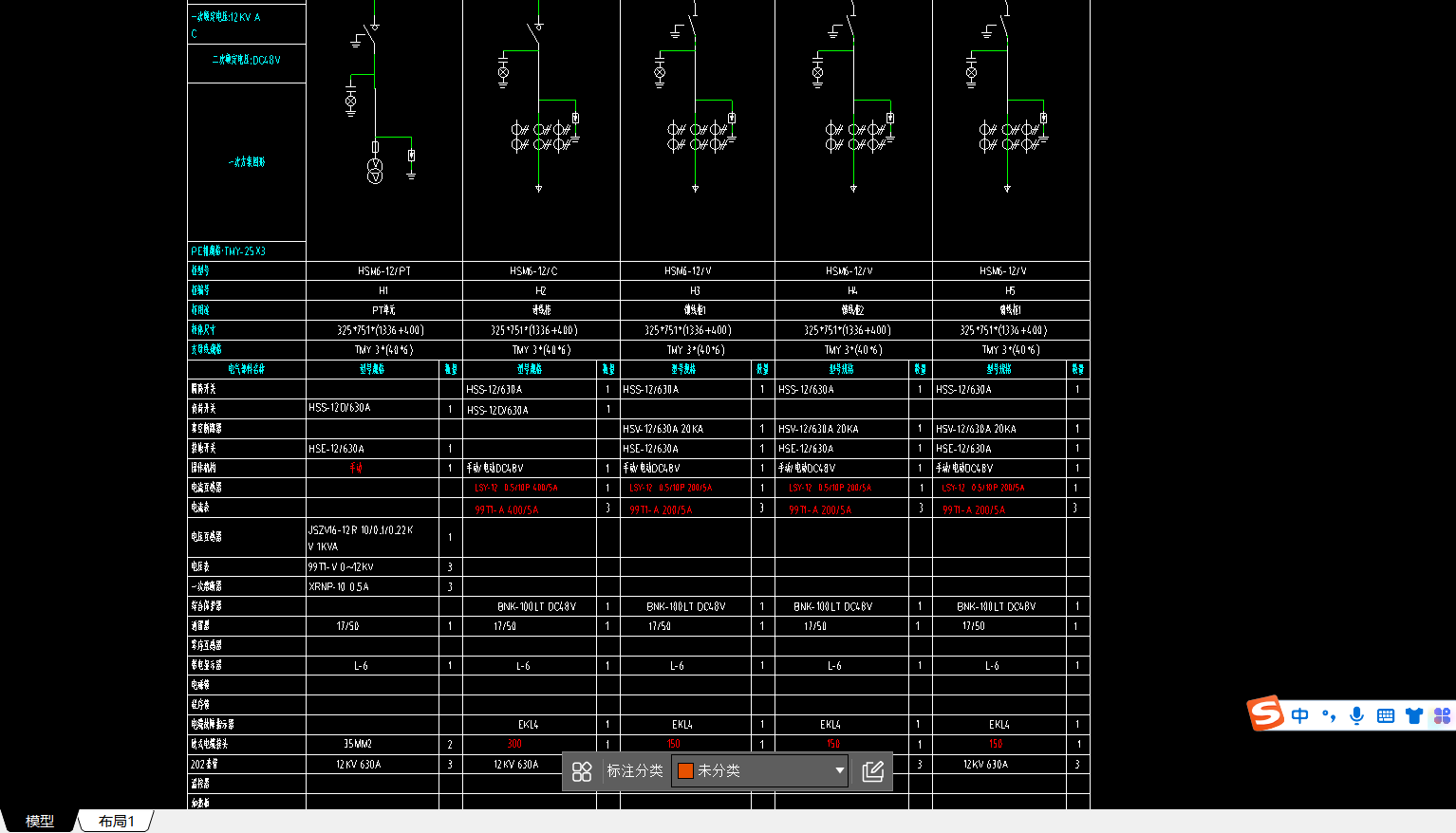The image size is (1456, 833).
Task: Toggle the punctuation mode icon
Action: [x=1329, y=716]
